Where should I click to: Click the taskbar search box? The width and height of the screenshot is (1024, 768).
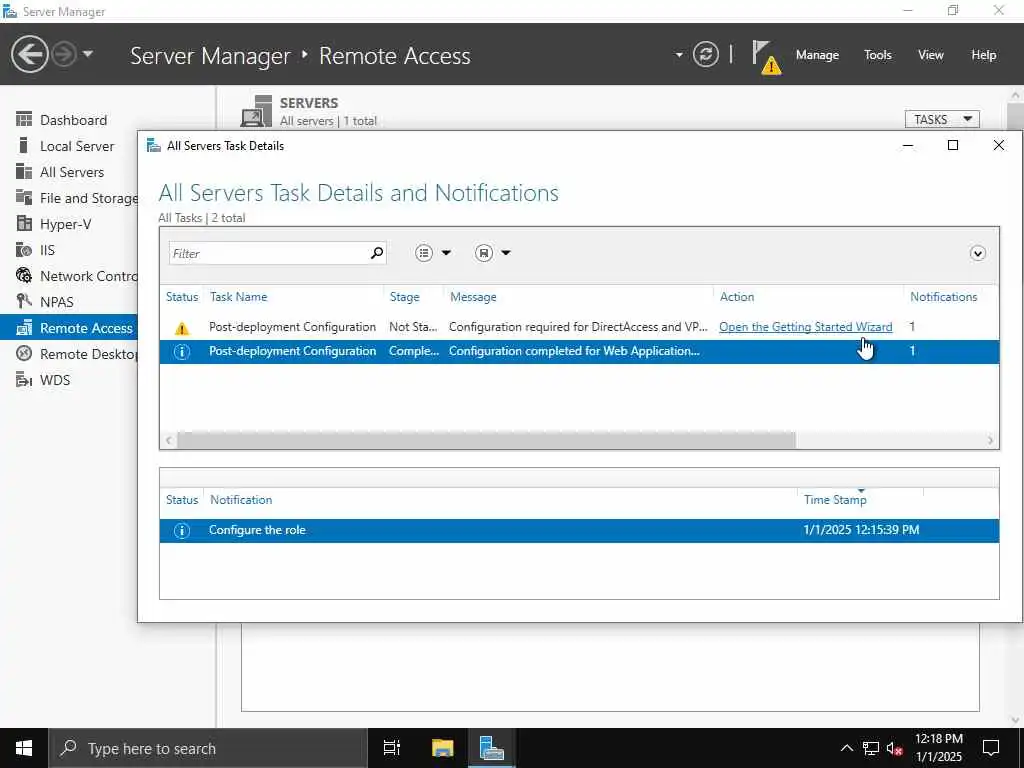[208, 748]
